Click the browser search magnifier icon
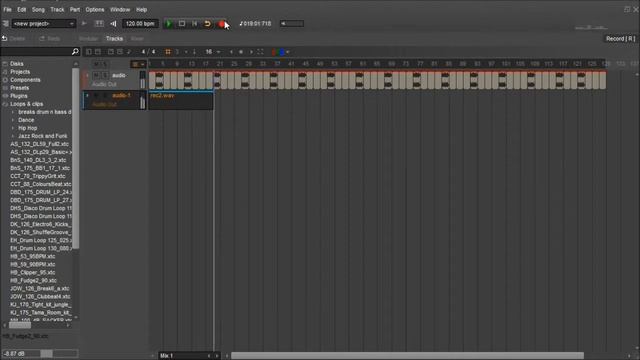Viewport: 640px width, 360px height. 75,51
